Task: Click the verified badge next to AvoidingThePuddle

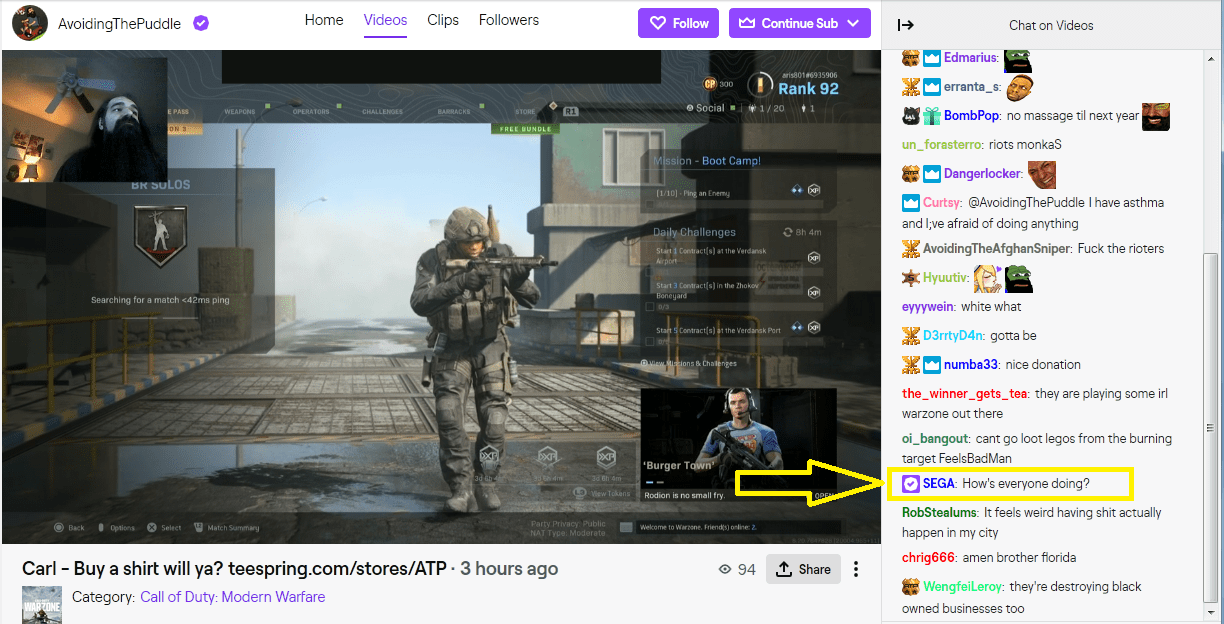Action: pyautogui.click(x=201, y=23)
